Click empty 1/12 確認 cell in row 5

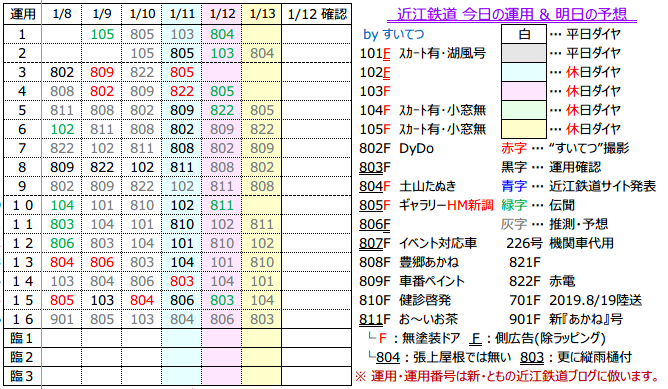pyautogui.click(x=317, y=110)
